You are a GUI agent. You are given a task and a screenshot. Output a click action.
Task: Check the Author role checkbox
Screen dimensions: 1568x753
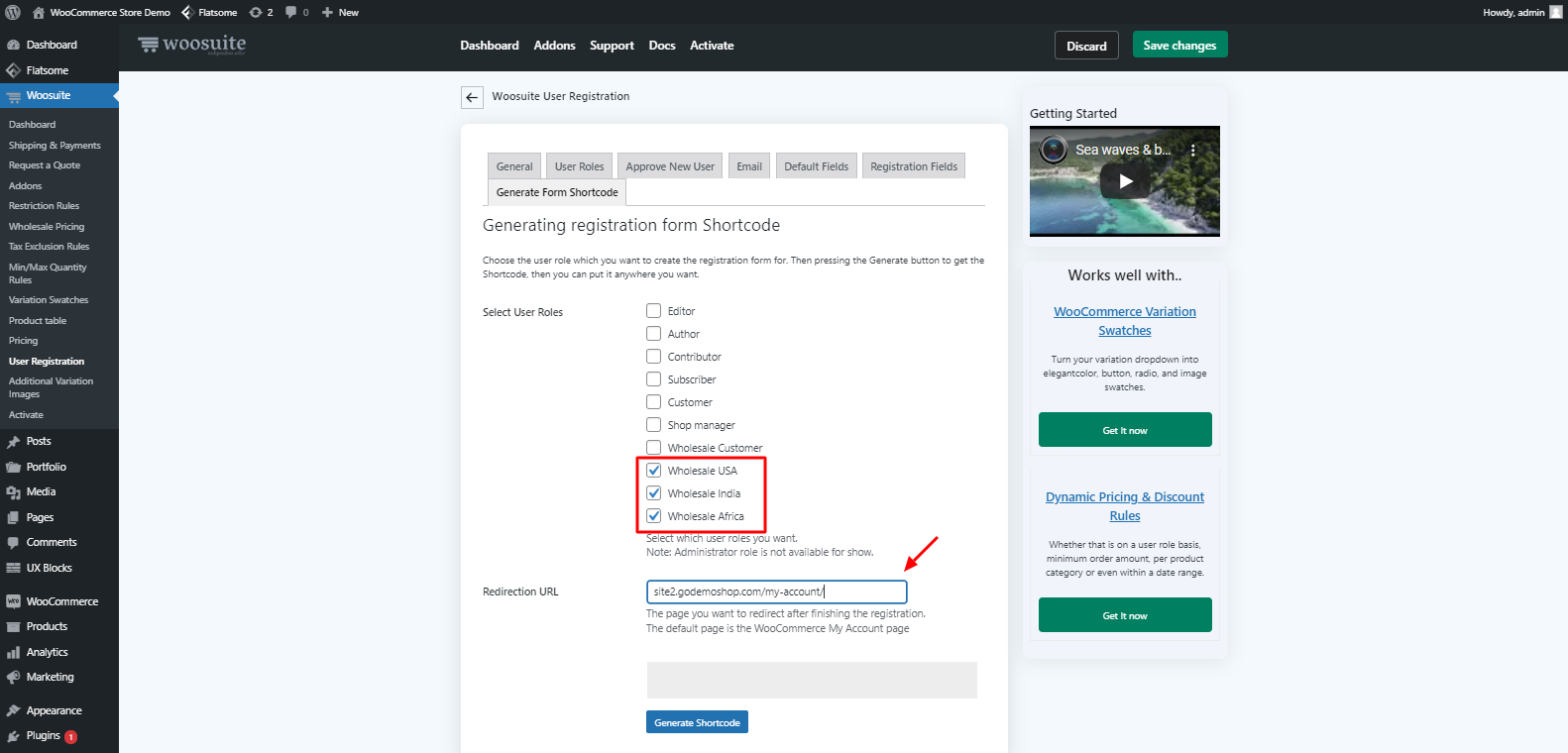click(x=653, y=333)
